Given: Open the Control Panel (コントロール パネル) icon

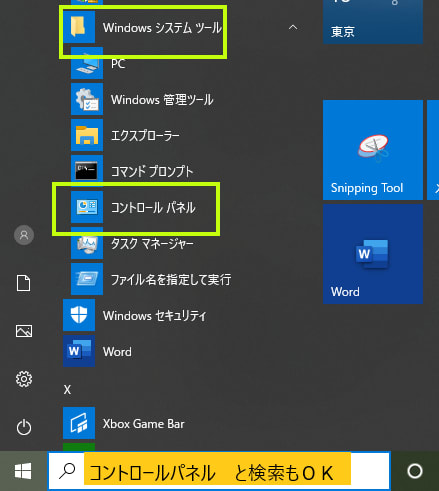Looking at the screenshot, I should tap(87, 207).
